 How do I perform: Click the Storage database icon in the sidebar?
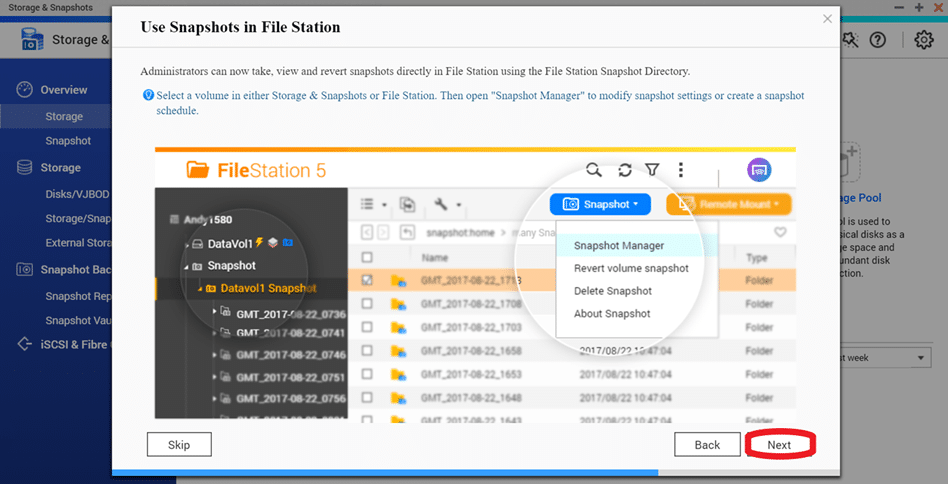pos(24,167)
